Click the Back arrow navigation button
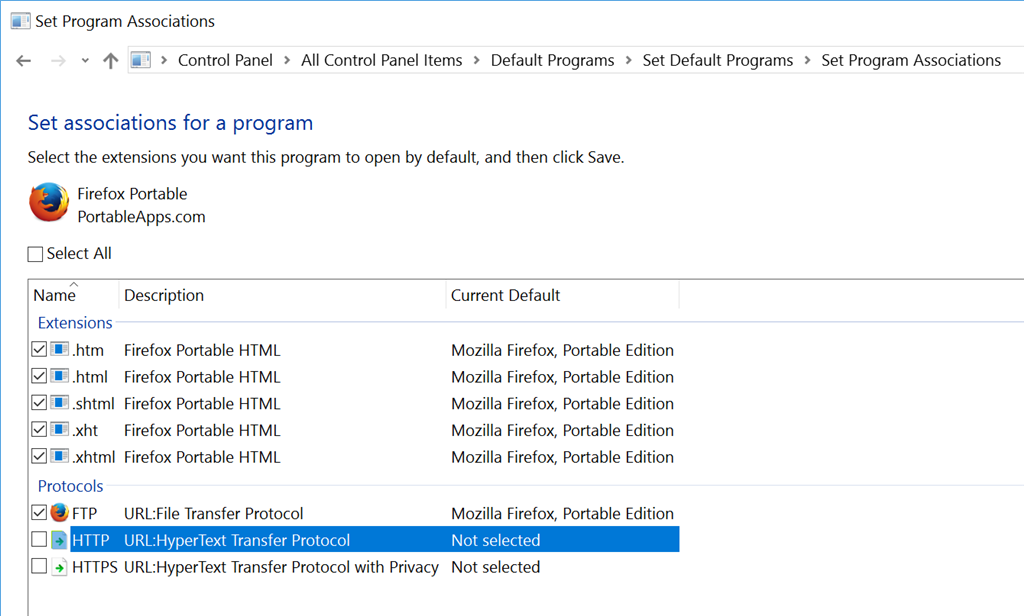Image resolution: width=1024 pixels, height=616 pixels. 24,61
